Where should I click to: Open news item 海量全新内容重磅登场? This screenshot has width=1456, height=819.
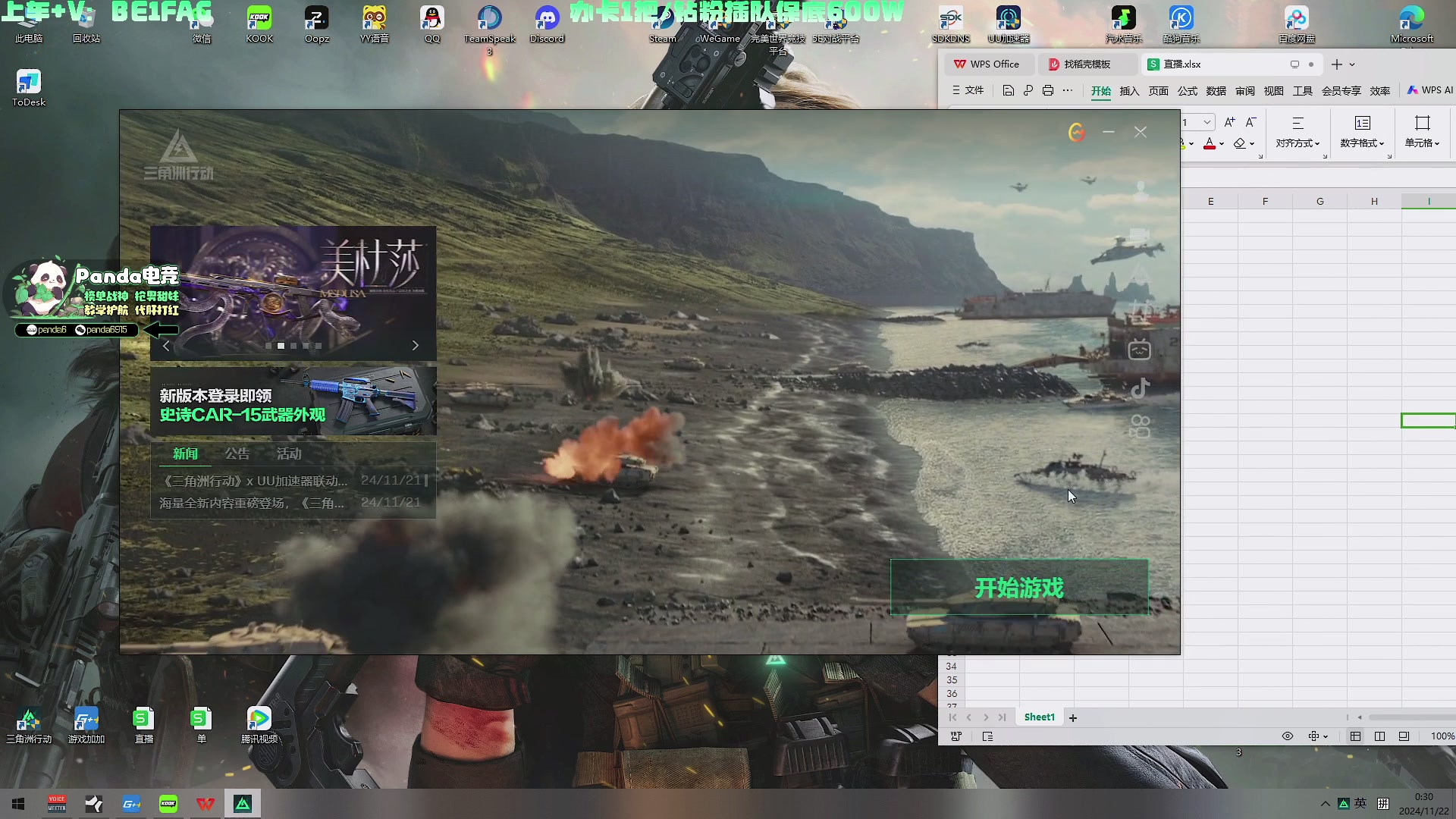[x=290, y=503]
